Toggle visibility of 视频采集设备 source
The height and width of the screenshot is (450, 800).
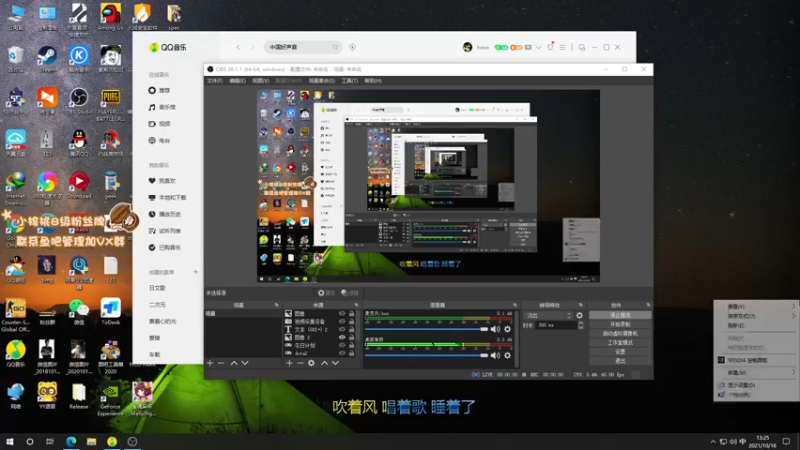click(342, 321)
